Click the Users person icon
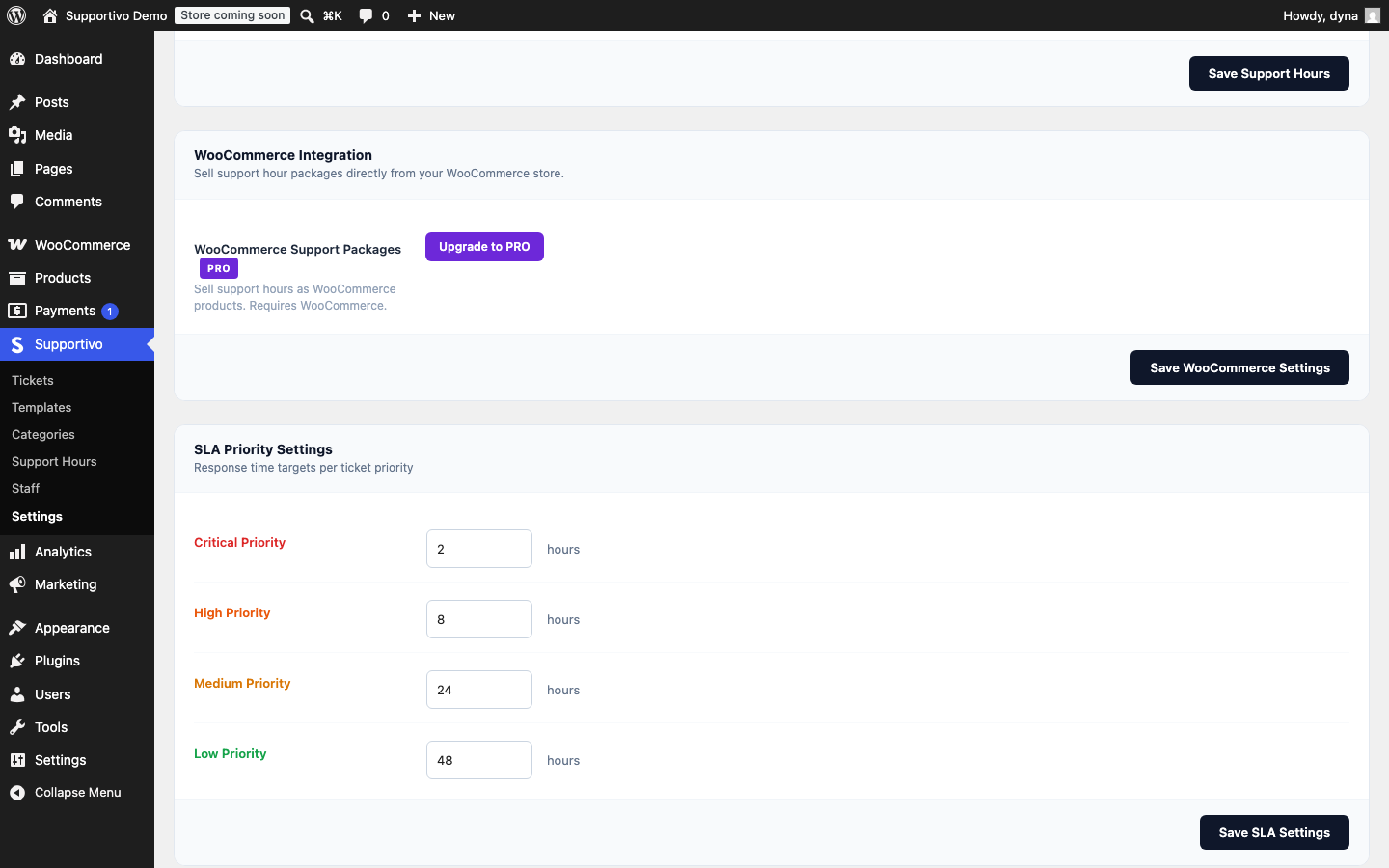Viewport: 1389px width, 868px height. 17,694
